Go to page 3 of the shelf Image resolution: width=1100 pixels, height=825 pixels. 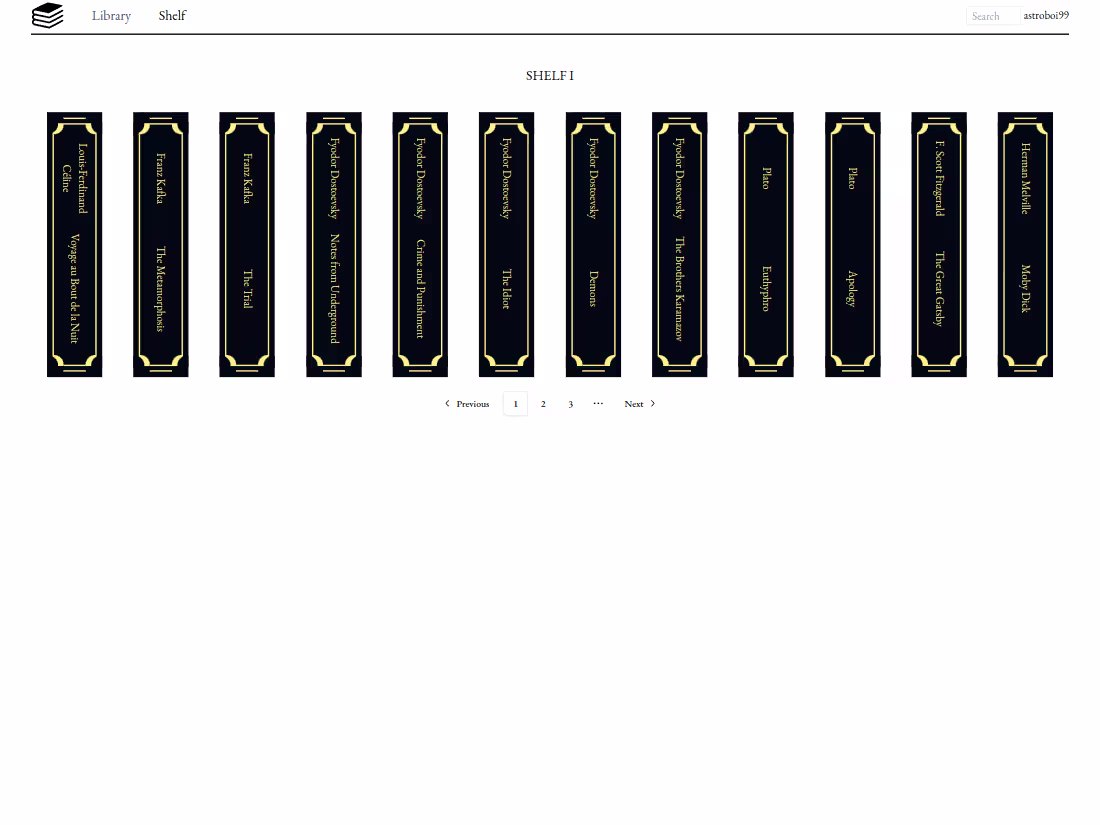pos(570,403)
